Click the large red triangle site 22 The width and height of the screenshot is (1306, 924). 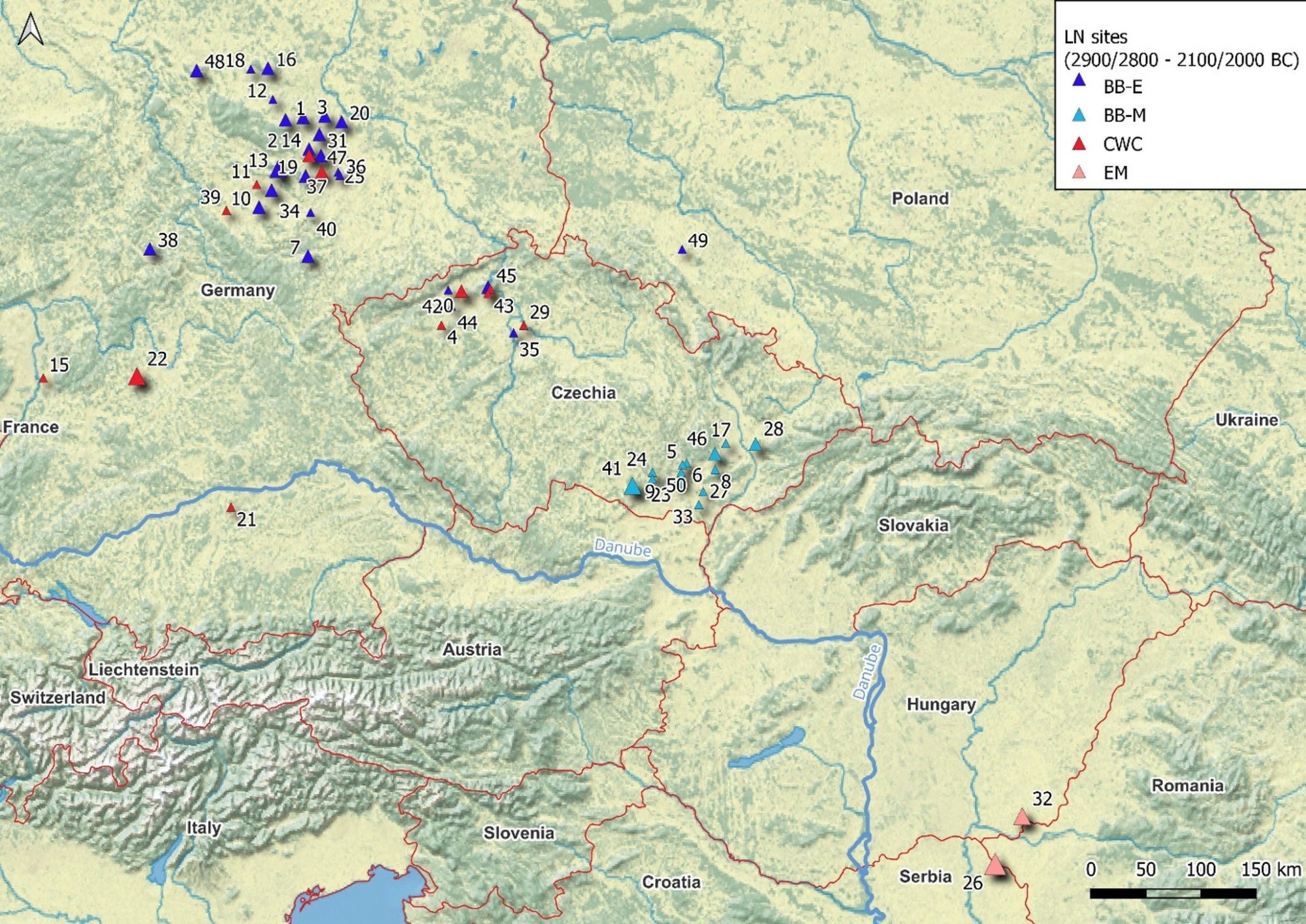[136, 377]
